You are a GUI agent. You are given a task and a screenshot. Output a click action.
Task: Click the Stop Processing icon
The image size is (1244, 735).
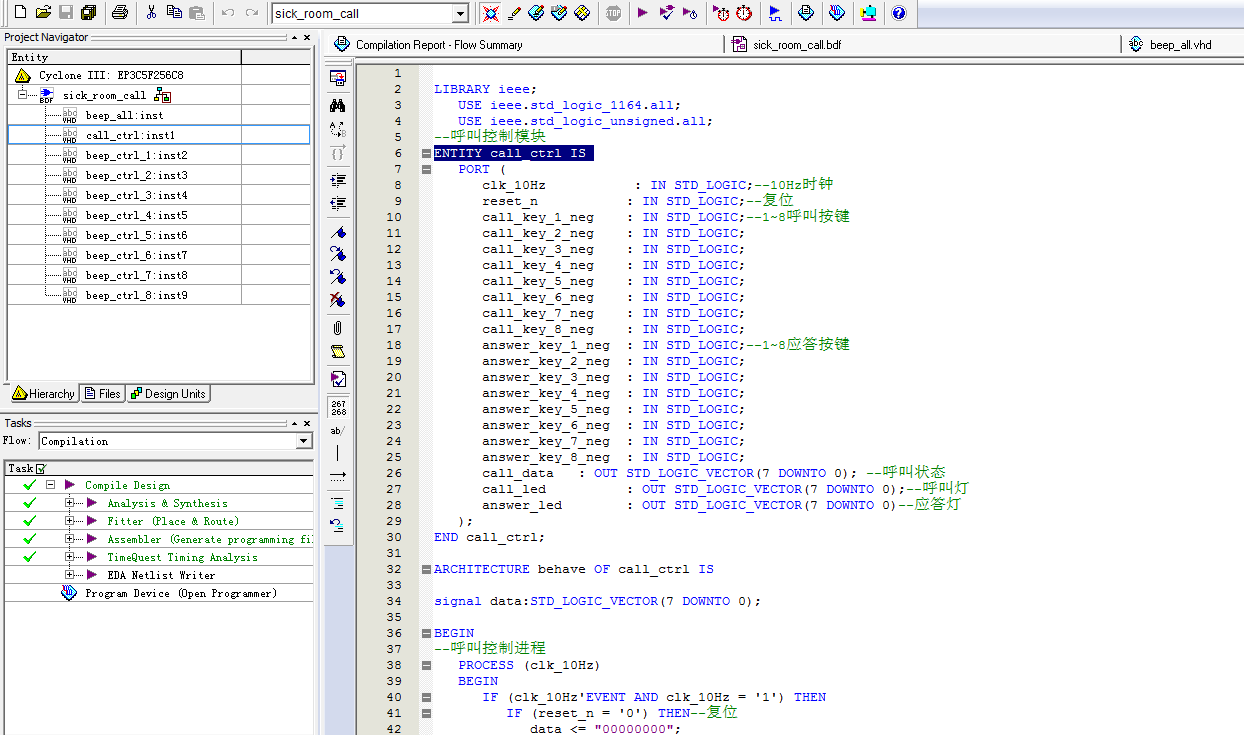click(x=613, y=13)
